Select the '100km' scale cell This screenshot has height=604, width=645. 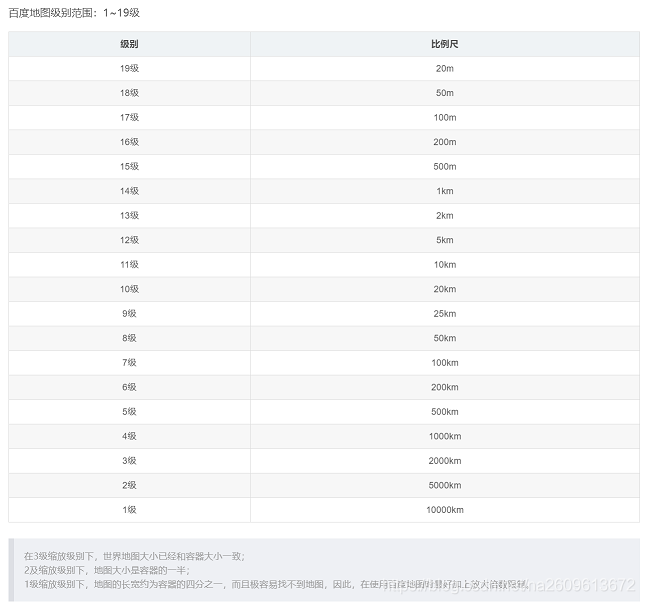coord(445,362)
